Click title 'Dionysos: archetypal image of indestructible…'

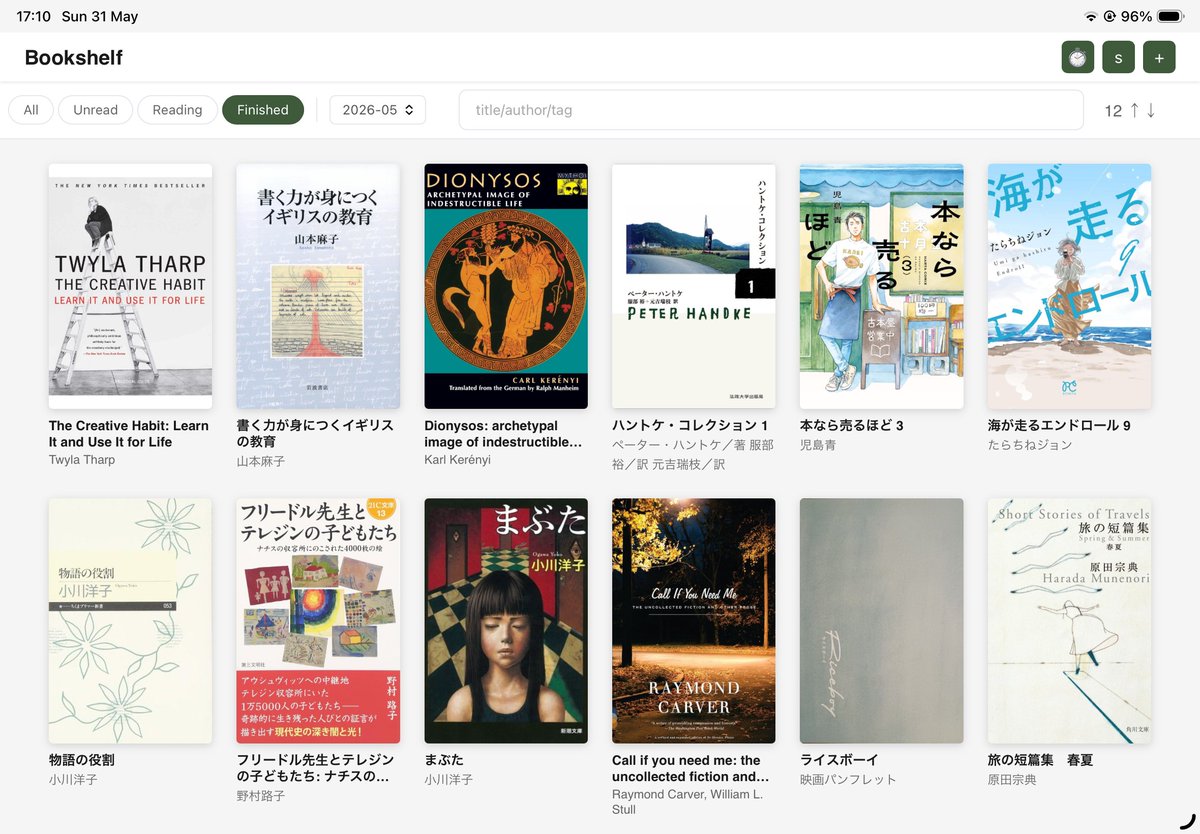(x=503, y=434)
